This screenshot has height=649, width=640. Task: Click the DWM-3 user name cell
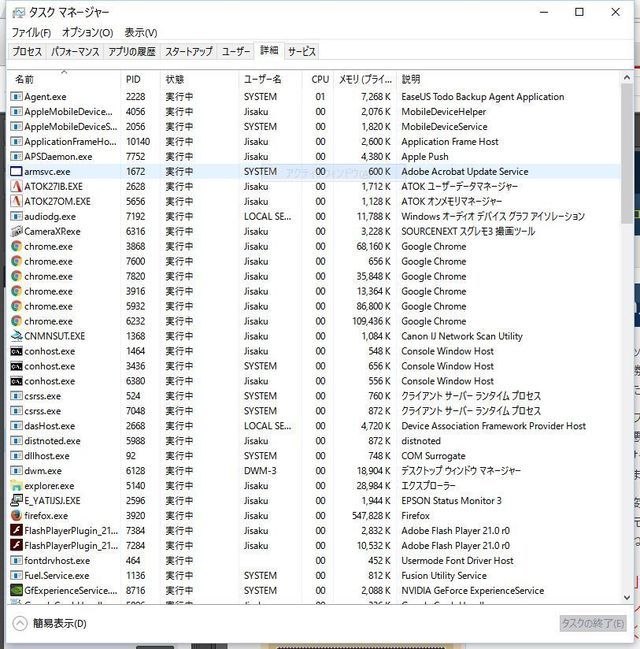(x=260, y=471)
